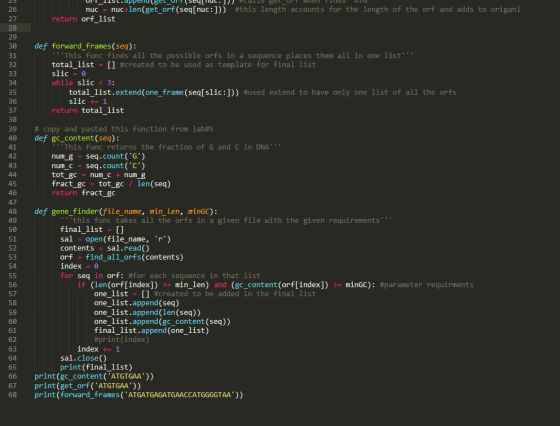Viewport: 560px width, 426px height.
Task: Click line number 28 in the gutter
Action: coord(12,28)
